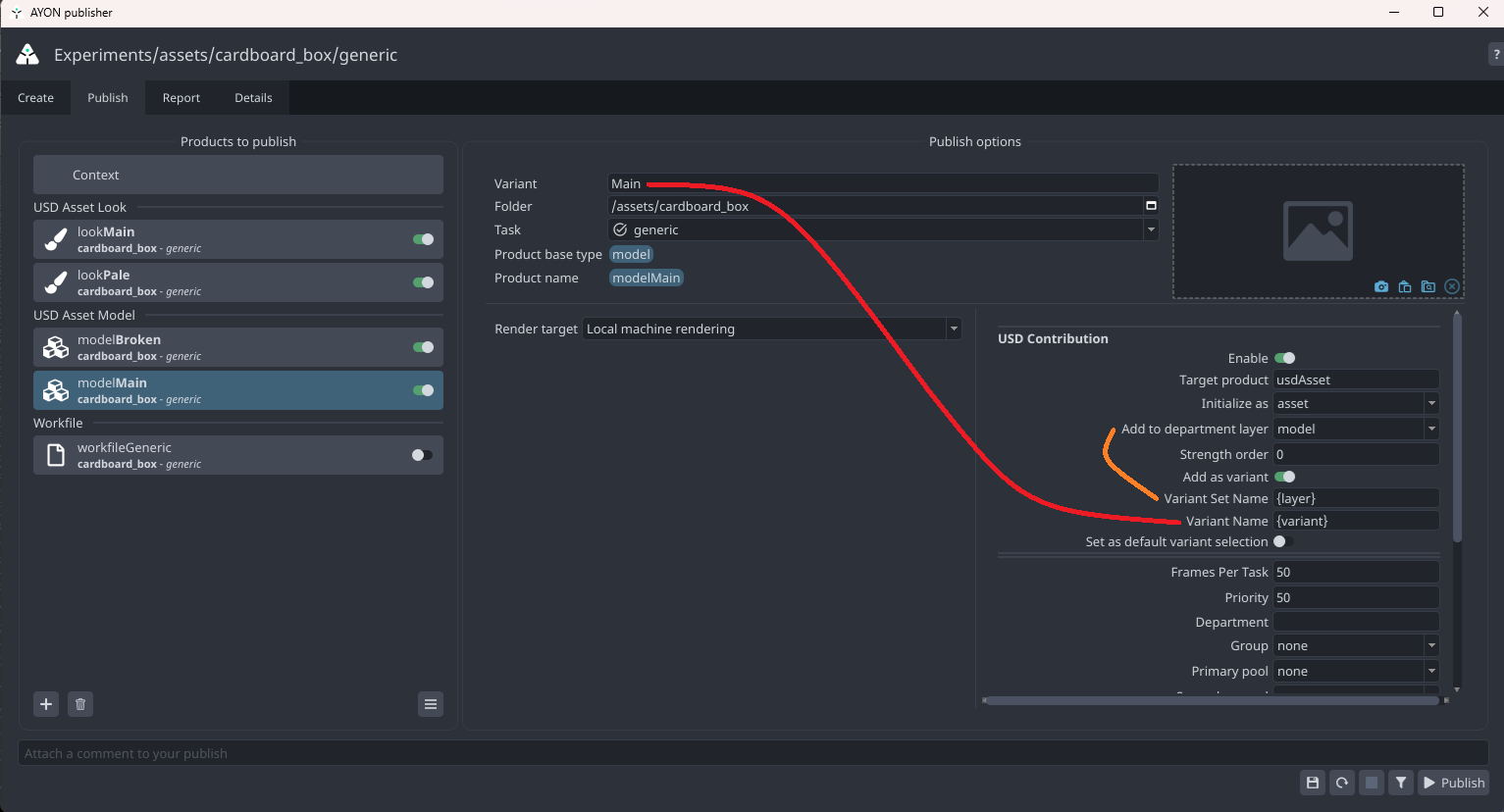
Task: Switch to the Report tab
Action: pyautogui.click(x=182, y=98)
